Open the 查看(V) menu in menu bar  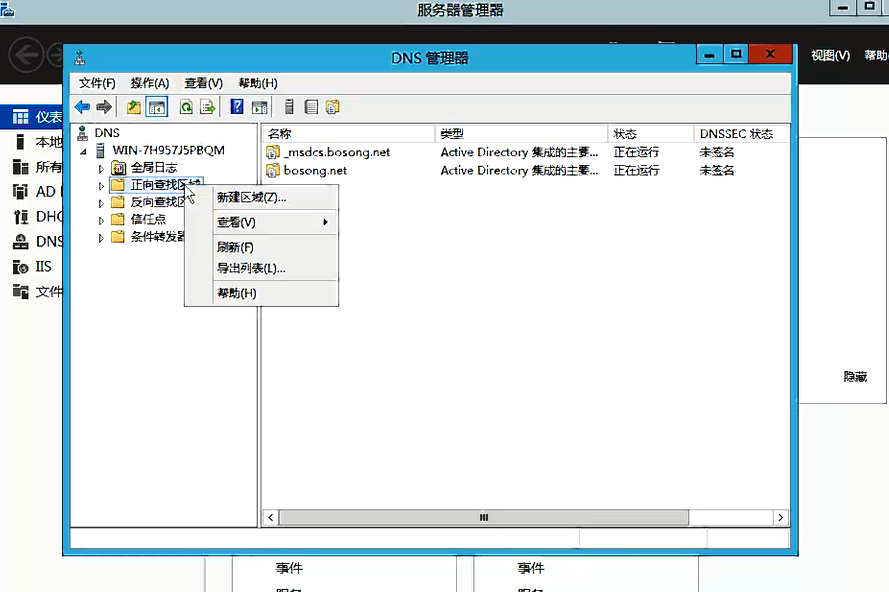pos(204,83)
